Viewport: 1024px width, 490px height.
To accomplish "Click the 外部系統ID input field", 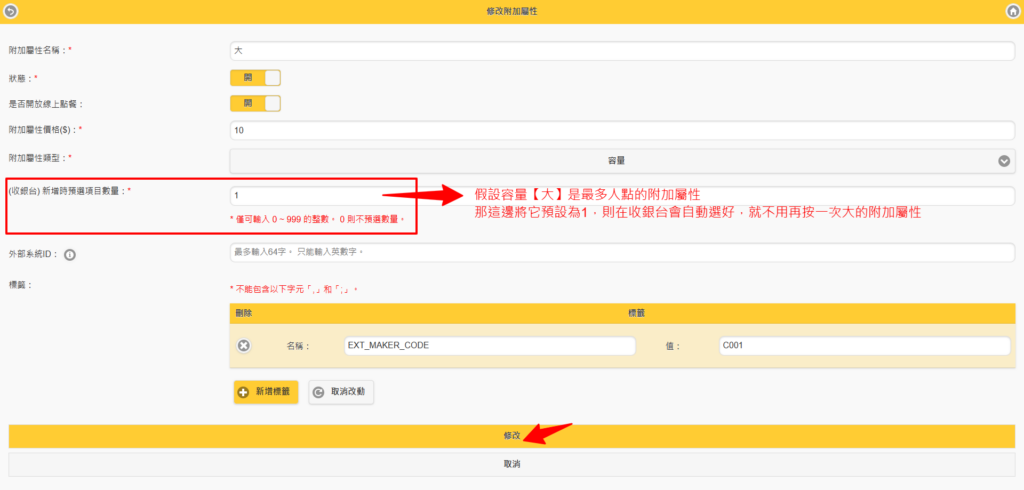I will (622, 252).
